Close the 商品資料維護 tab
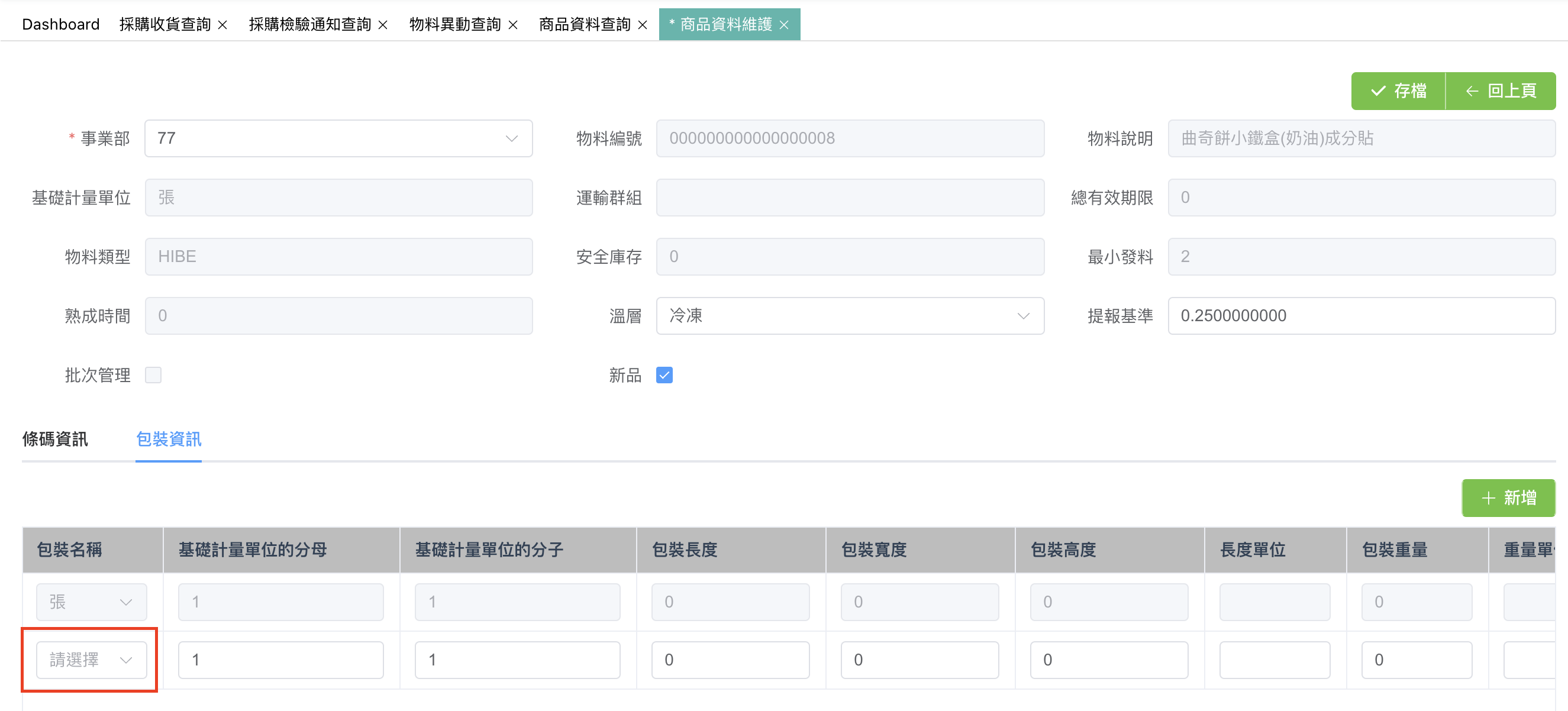Screen dimensions: 1568x711 [x=784, y=25]
